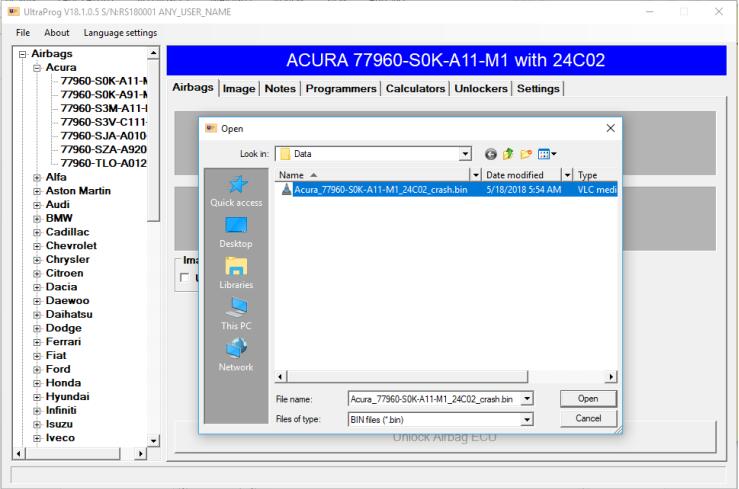Viewport: 739px width, 489px height.
Task: Select Desktop in places sidebar
Action: coord(236,232)
